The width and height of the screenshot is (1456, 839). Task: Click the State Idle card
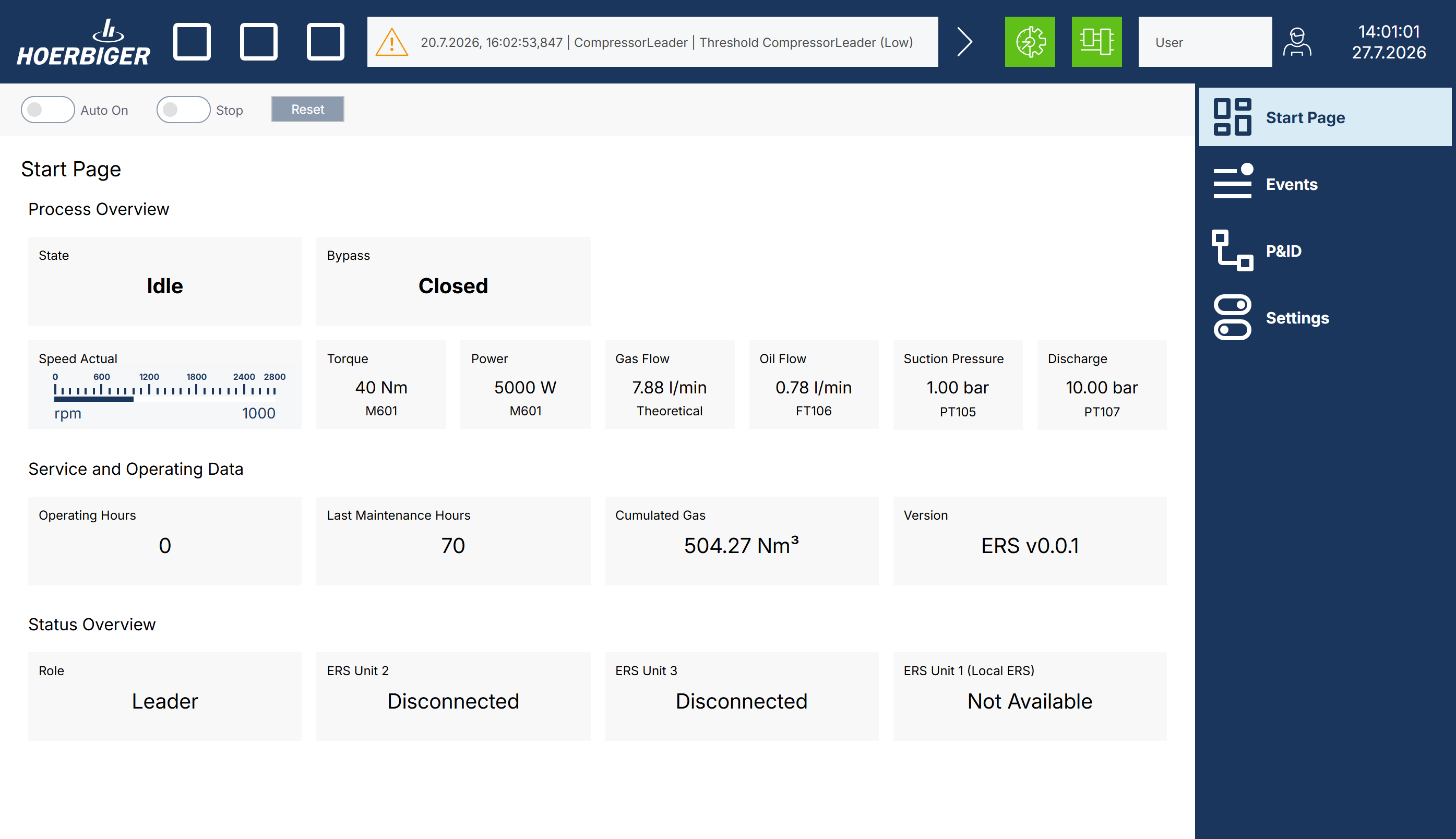pyautogui.click(x=165, y=281)
